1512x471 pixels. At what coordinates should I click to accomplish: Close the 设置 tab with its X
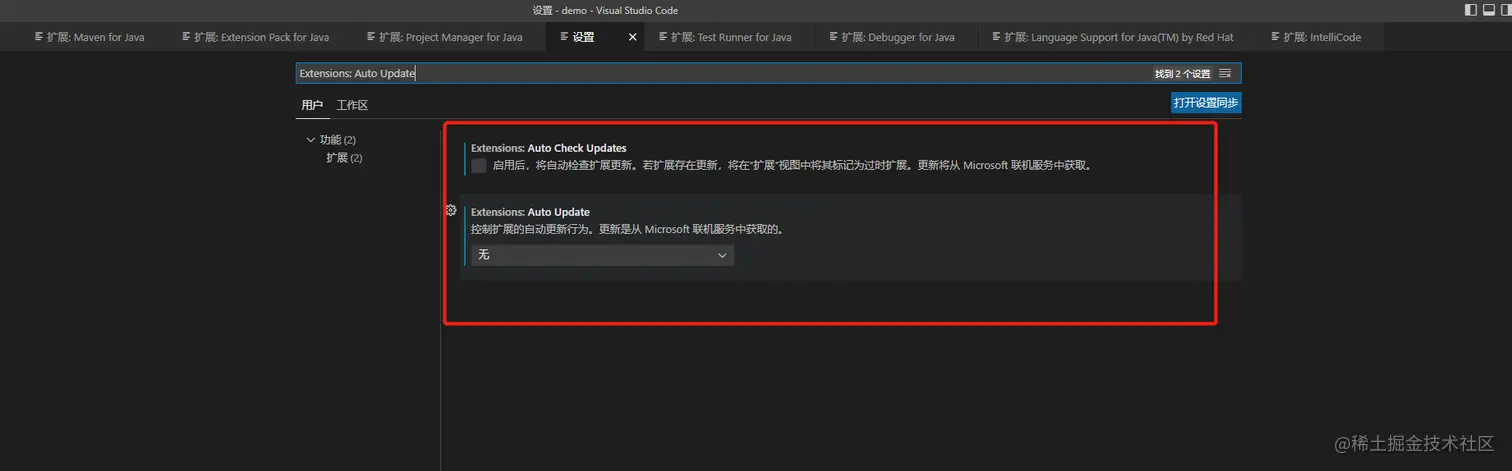632,37
